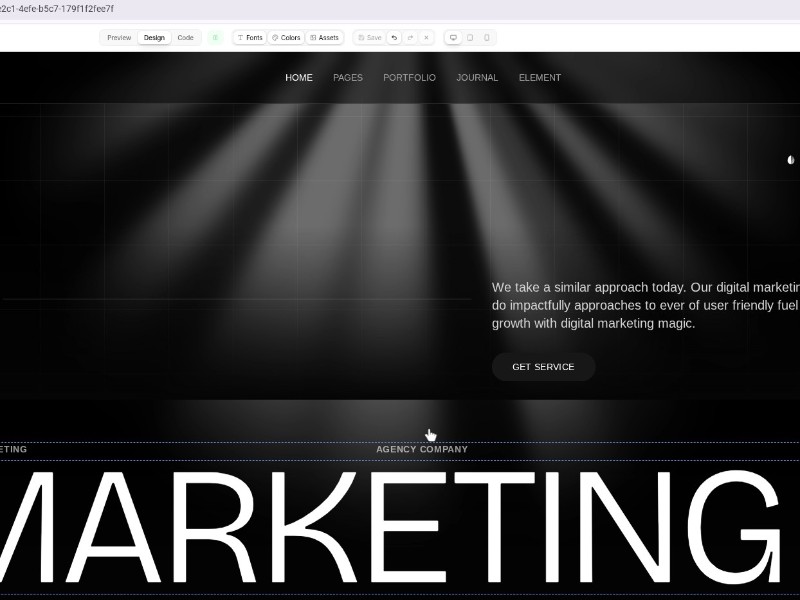Image resolution: width=800 pixels, height=600 pixels.
Task: Click the PORTFOLIO navigation link
Action: (x=409, y=77)
